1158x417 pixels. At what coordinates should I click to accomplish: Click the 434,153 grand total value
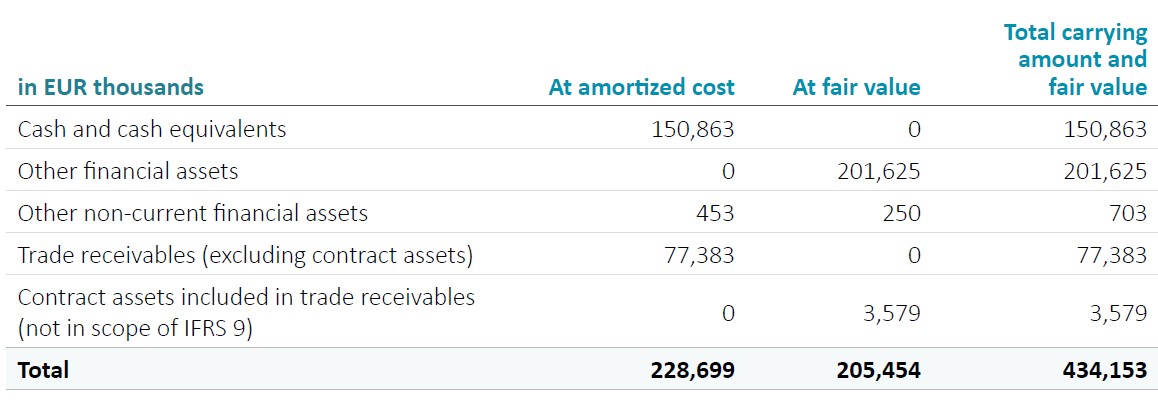[x=1104, y=370]
